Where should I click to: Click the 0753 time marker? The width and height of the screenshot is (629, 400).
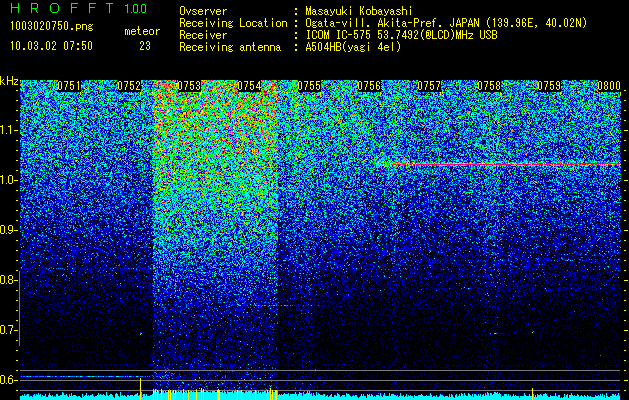click(189, 86)
